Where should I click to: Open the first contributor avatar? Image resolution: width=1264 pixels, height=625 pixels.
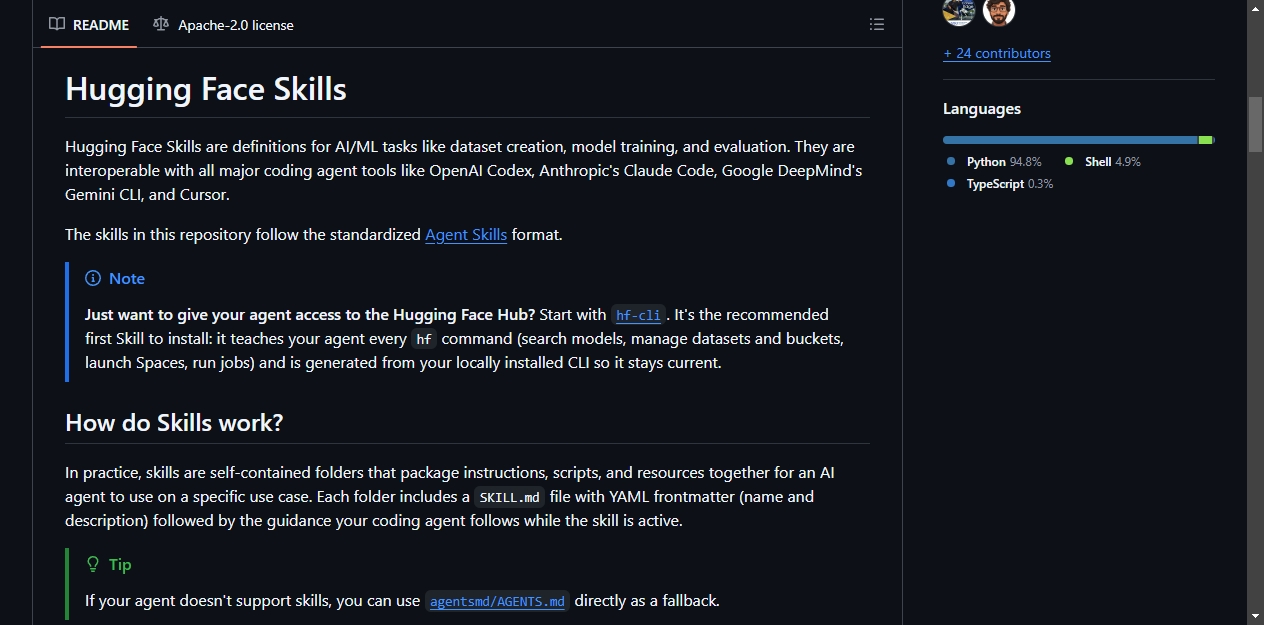(x=959, y=10)
